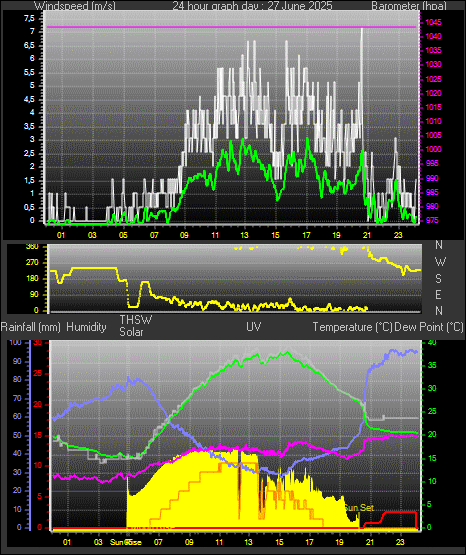Click wind speed axis value "4,5"

tap(29, 99)
